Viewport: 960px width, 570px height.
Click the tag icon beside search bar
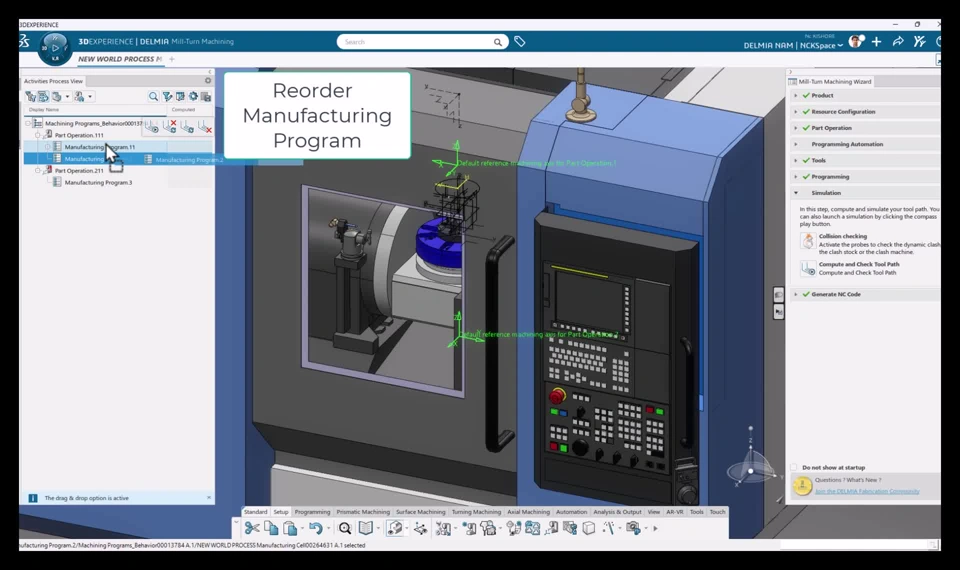(x=520, y=42)
